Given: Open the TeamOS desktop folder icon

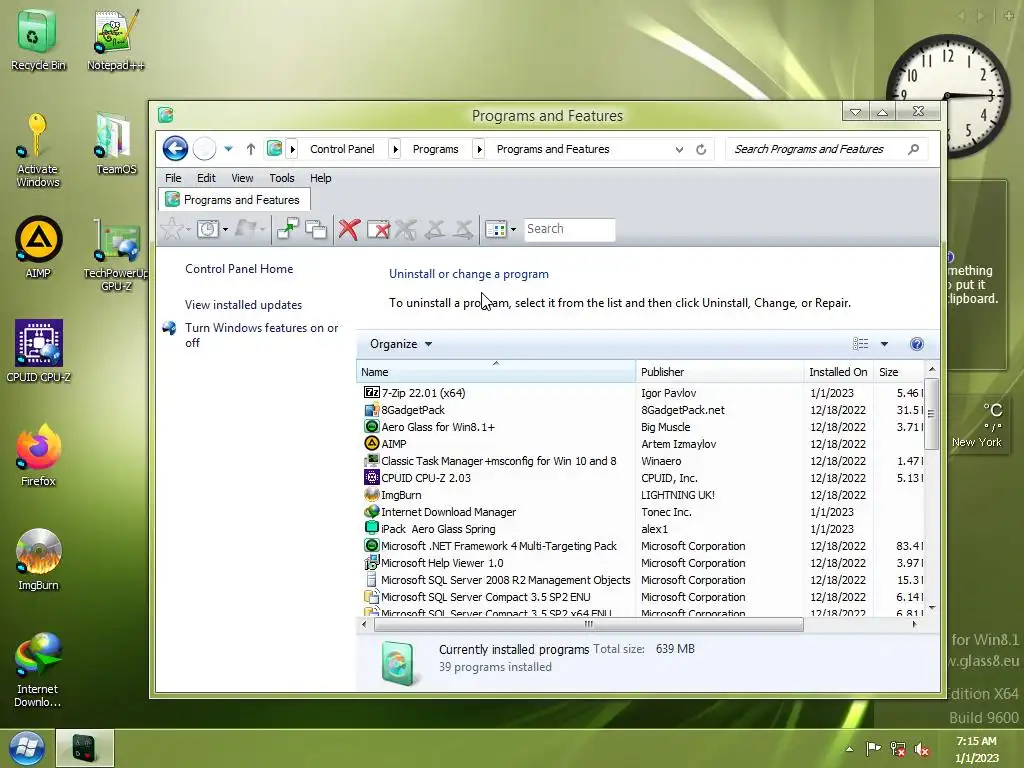Looking at the screenshot, I should (116, 144).
